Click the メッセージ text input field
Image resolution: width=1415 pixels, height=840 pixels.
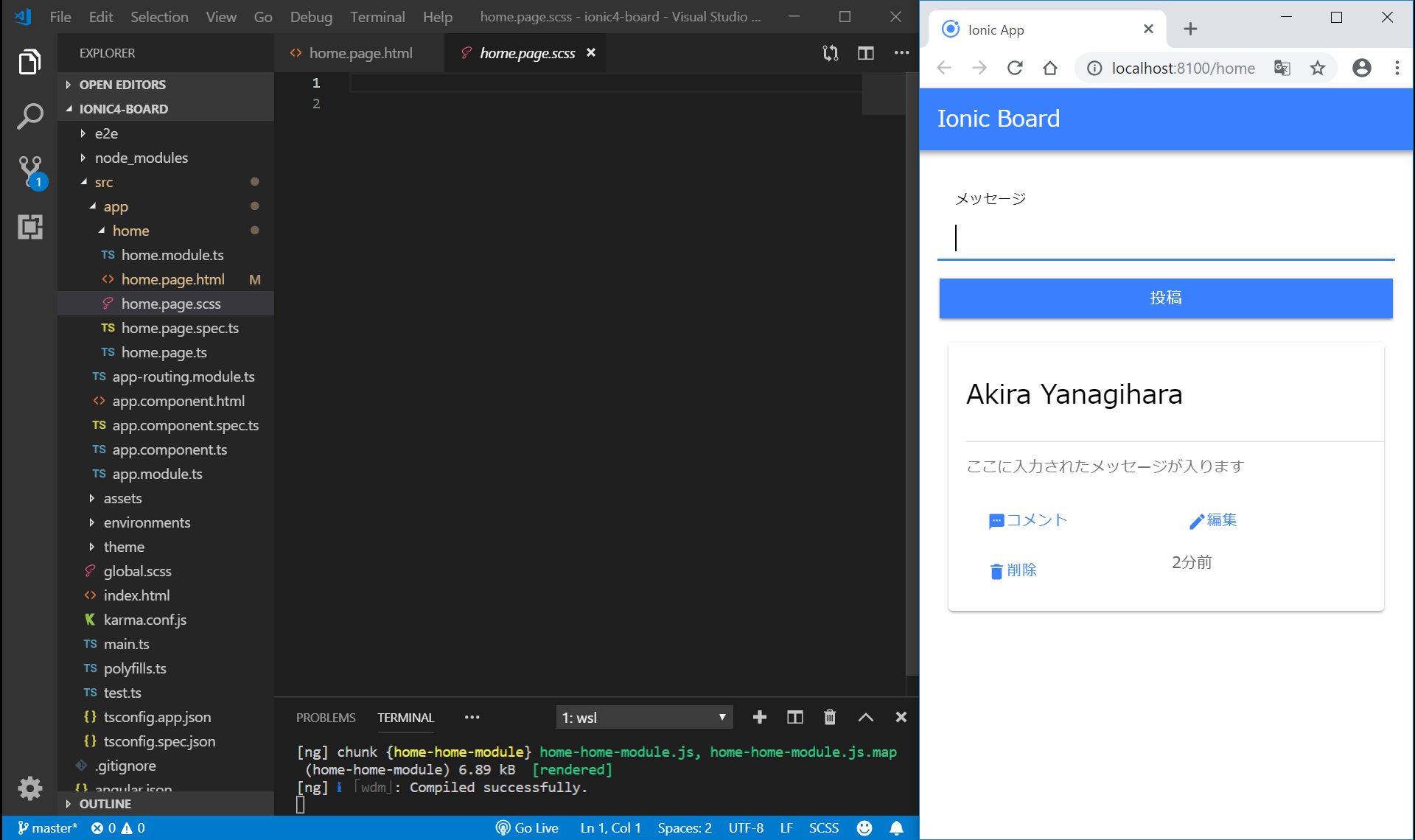[x=1164, y=238]
